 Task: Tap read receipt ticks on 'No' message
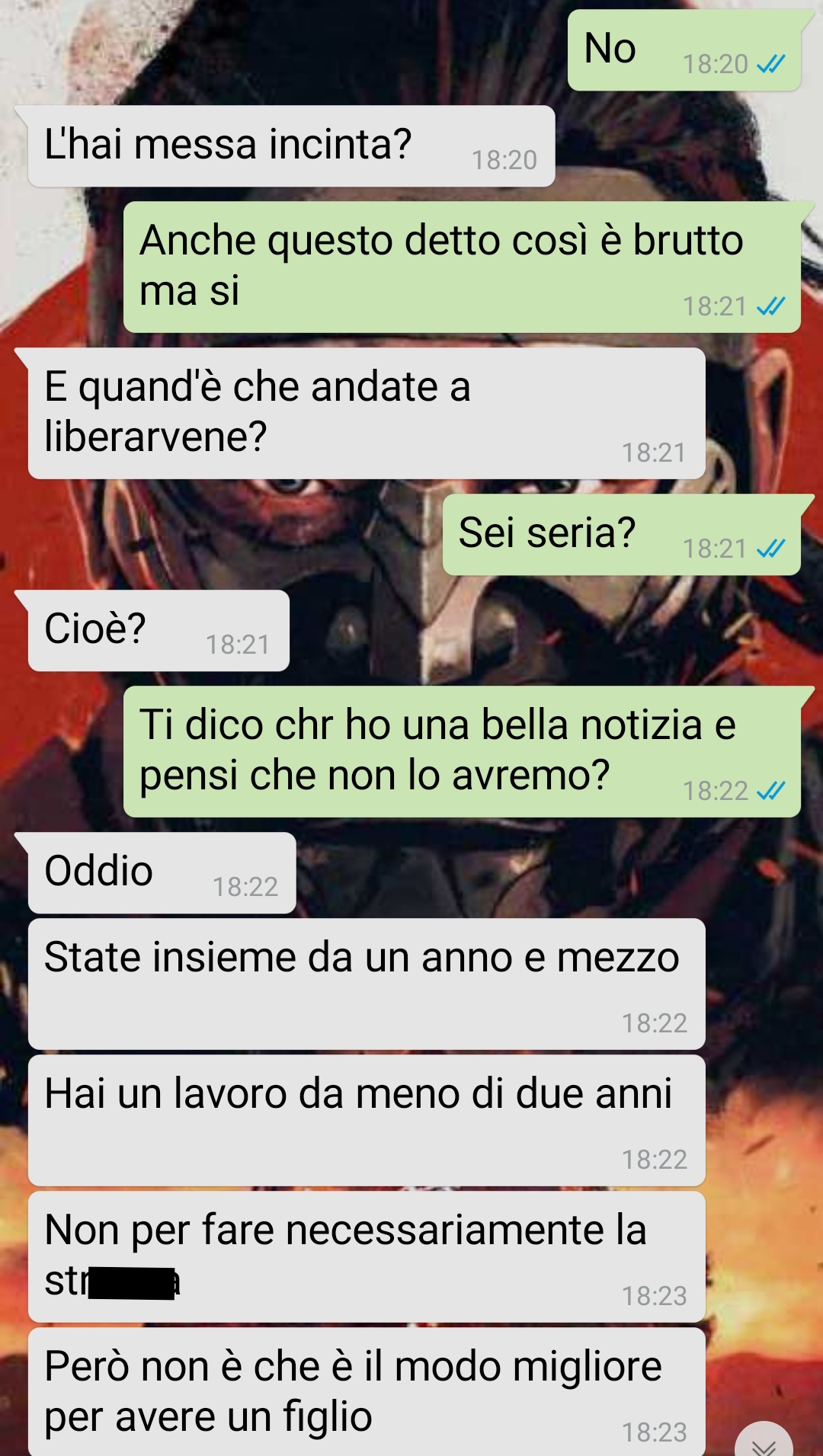point(770,65)
